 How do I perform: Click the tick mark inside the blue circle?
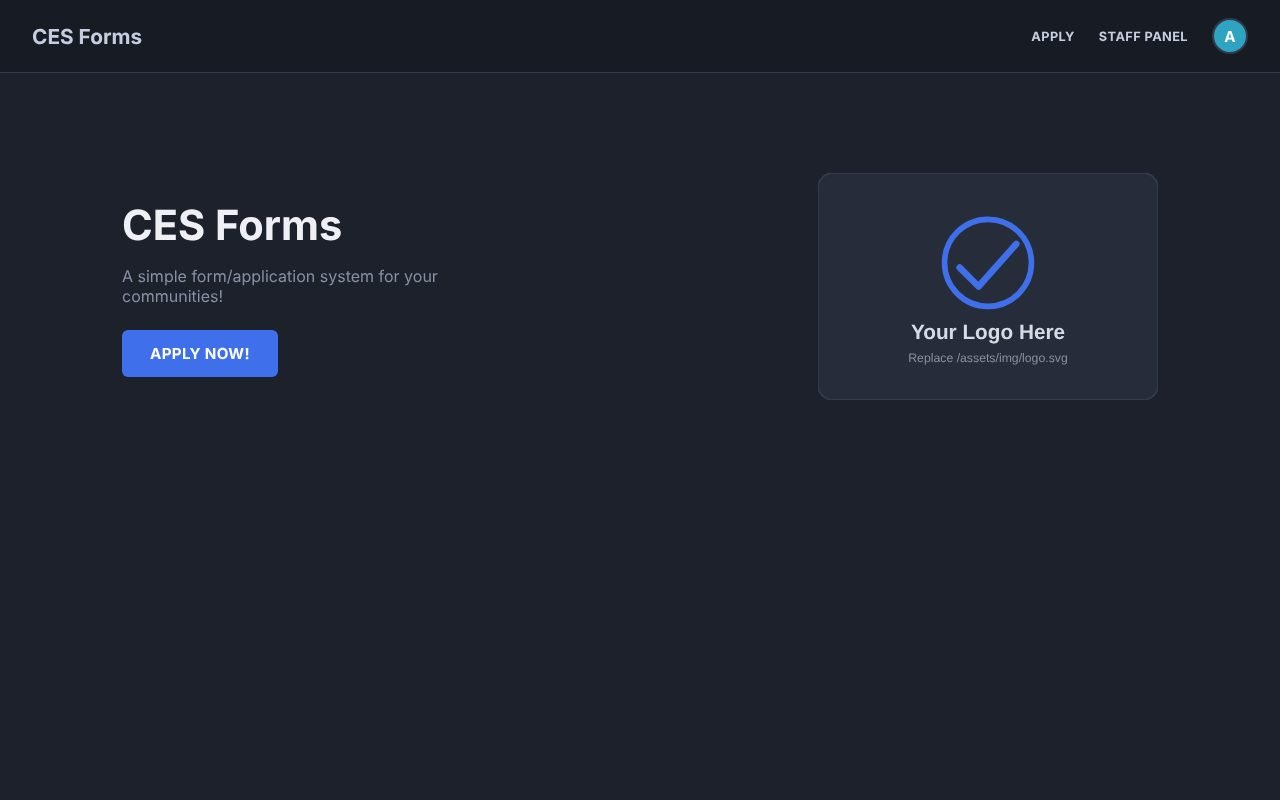pyautogui.click(x=988, y=265)
